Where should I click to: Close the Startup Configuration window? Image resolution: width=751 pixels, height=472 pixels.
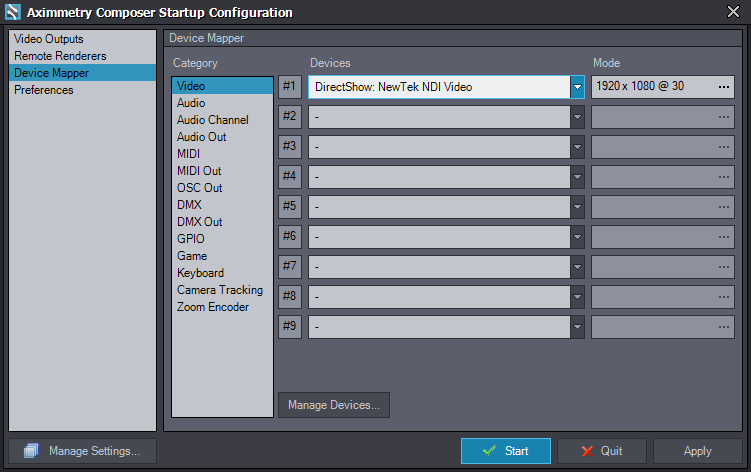pyautogui.click(x=733, y=12)
